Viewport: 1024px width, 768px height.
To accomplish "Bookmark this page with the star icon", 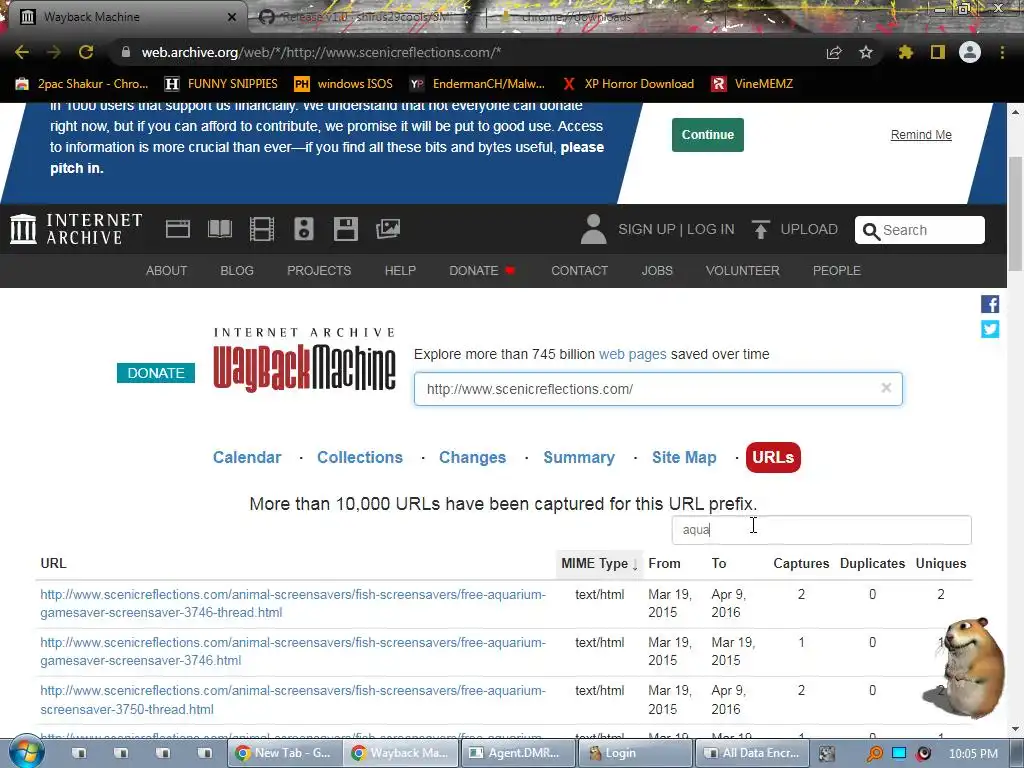I will click(866, 52).
